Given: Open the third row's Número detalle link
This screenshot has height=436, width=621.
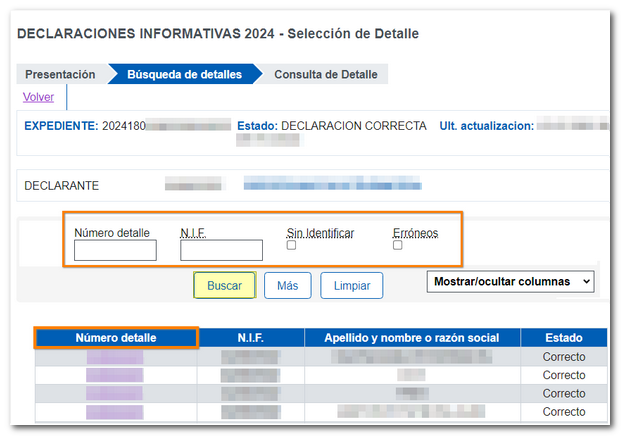Looking at the screenshot, I should click(x=115, y=393).
